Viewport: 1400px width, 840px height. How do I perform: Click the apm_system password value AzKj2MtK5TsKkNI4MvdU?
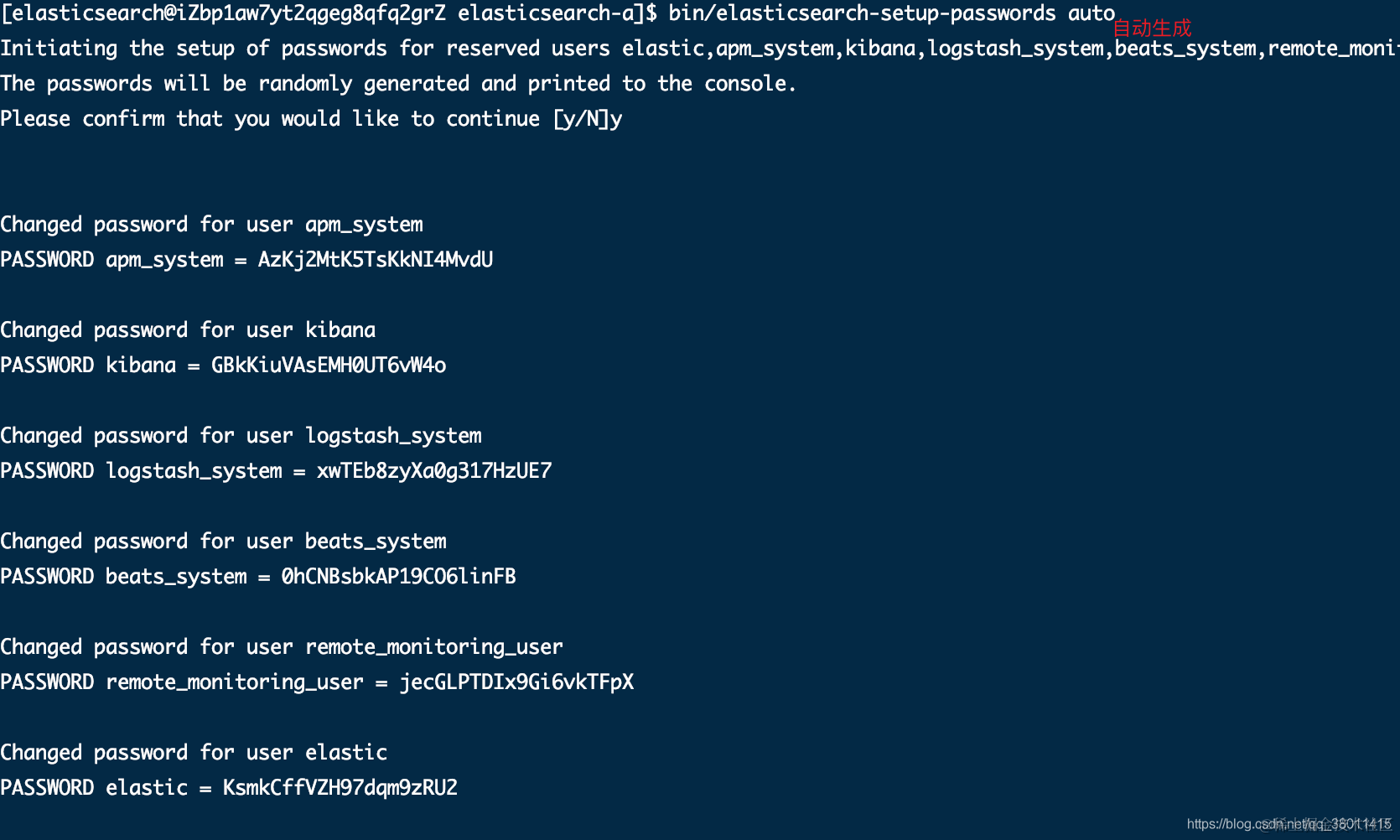click(375, 260)
